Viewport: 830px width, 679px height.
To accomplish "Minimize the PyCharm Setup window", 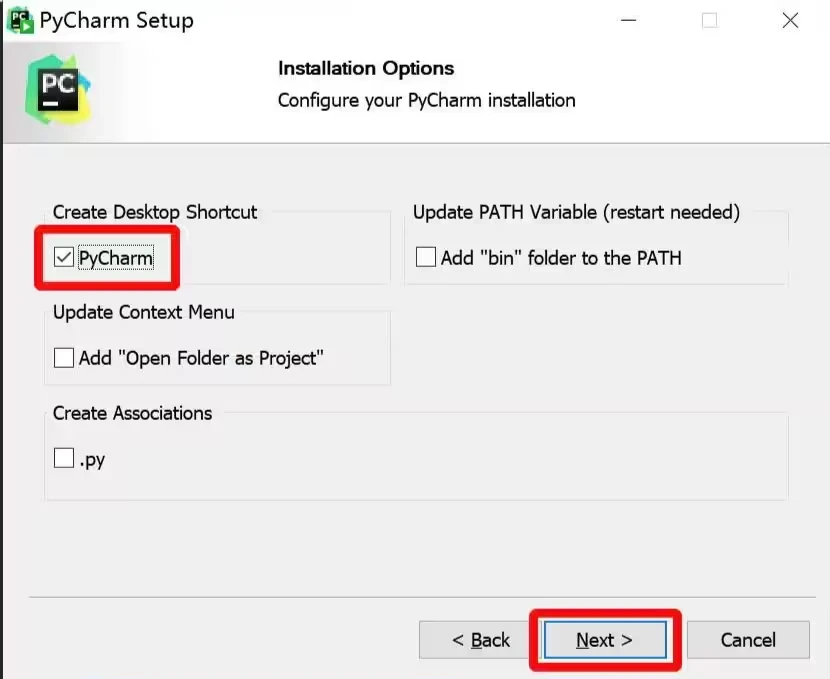I will [629, 21].
